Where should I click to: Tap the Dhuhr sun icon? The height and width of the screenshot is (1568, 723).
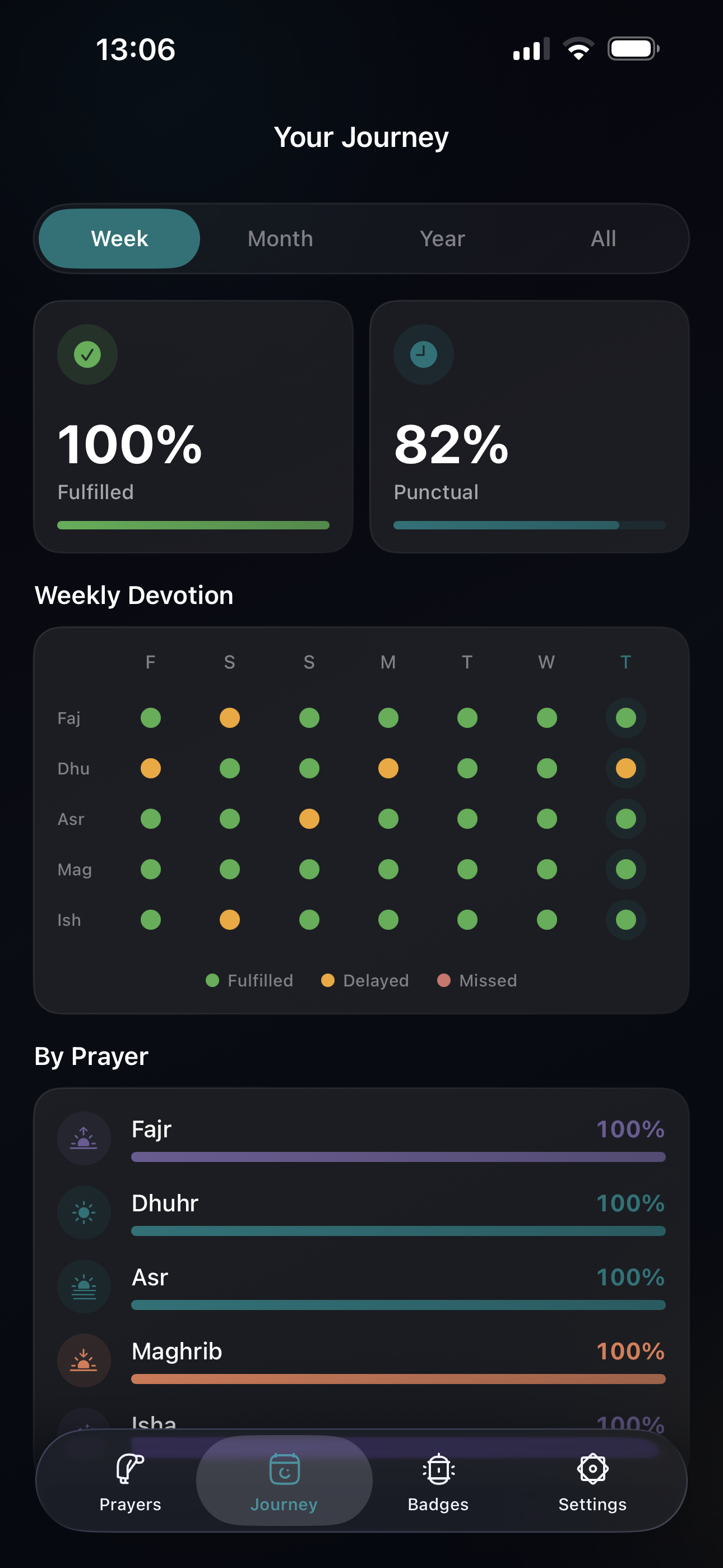point(84,1211)
